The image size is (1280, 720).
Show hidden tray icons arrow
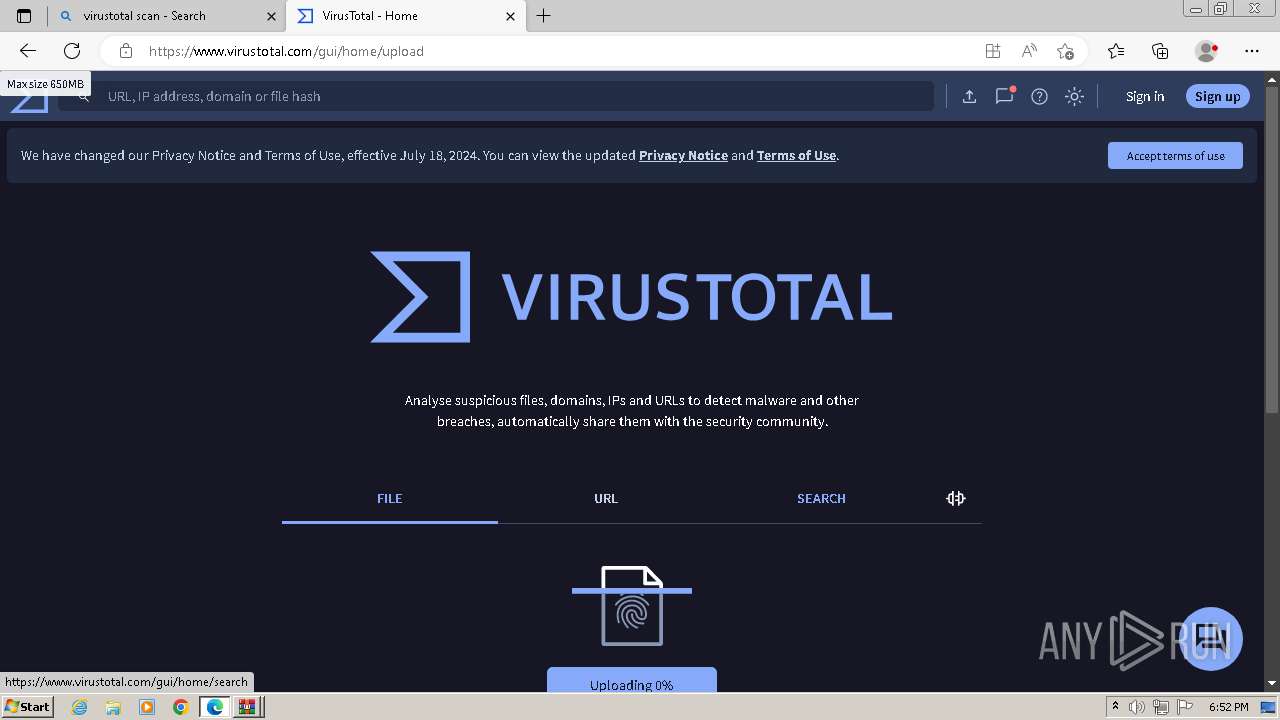[1115, 707]
